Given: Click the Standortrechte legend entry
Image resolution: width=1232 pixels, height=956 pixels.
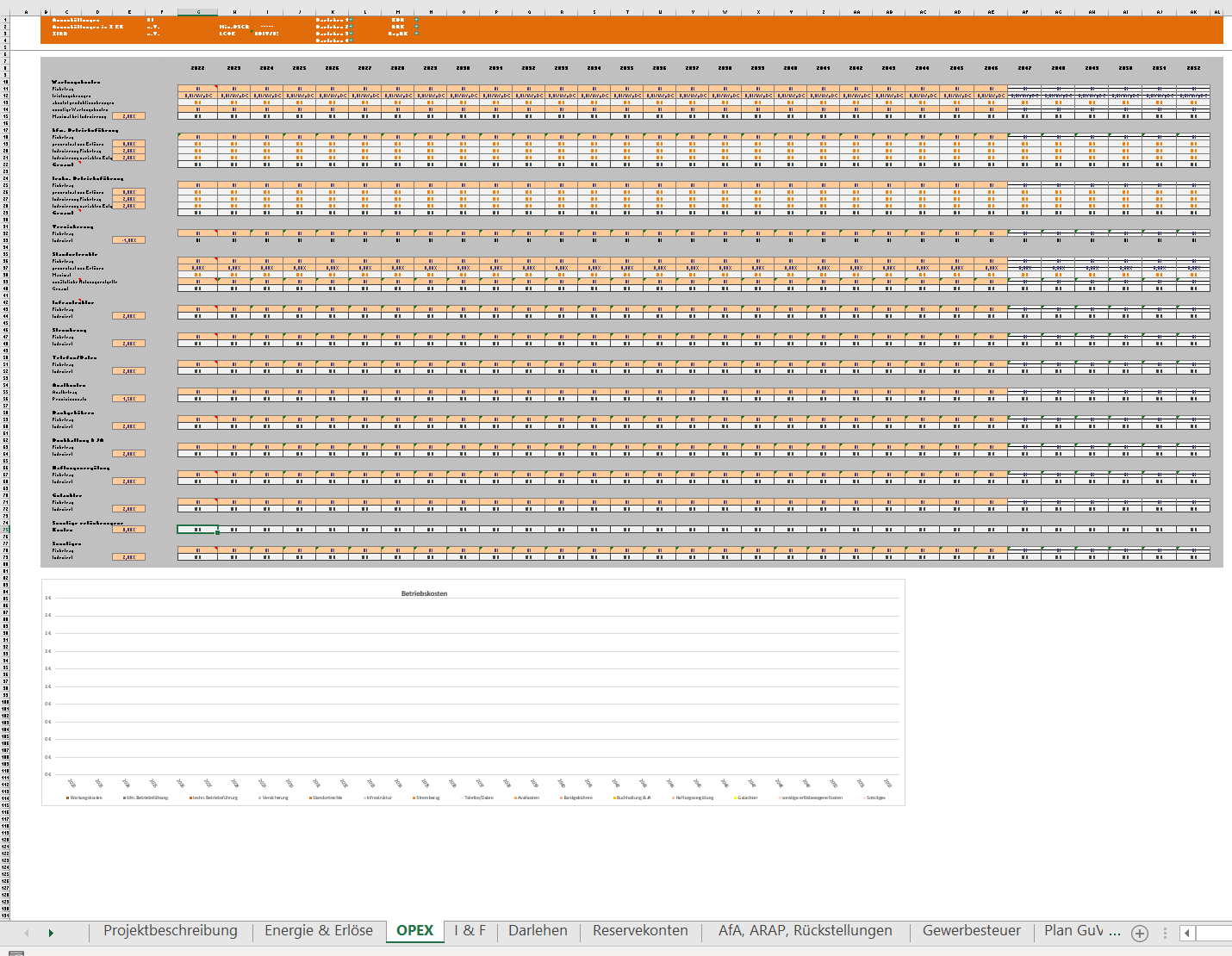Looking at the screenshot, I should [x=326, y=798].
